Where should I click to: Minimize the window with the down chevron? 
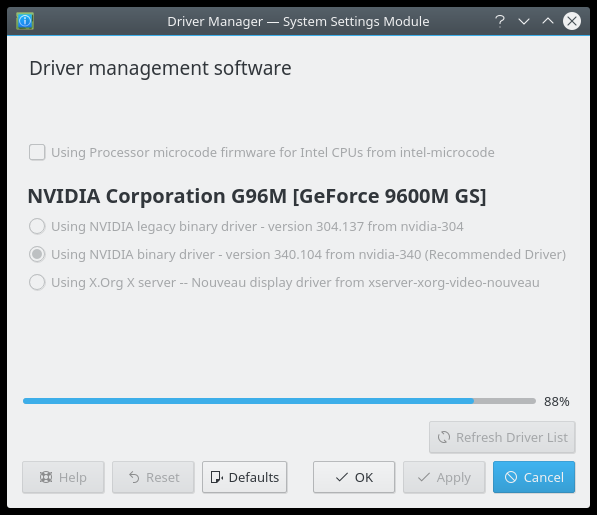(x=524, y=21)
